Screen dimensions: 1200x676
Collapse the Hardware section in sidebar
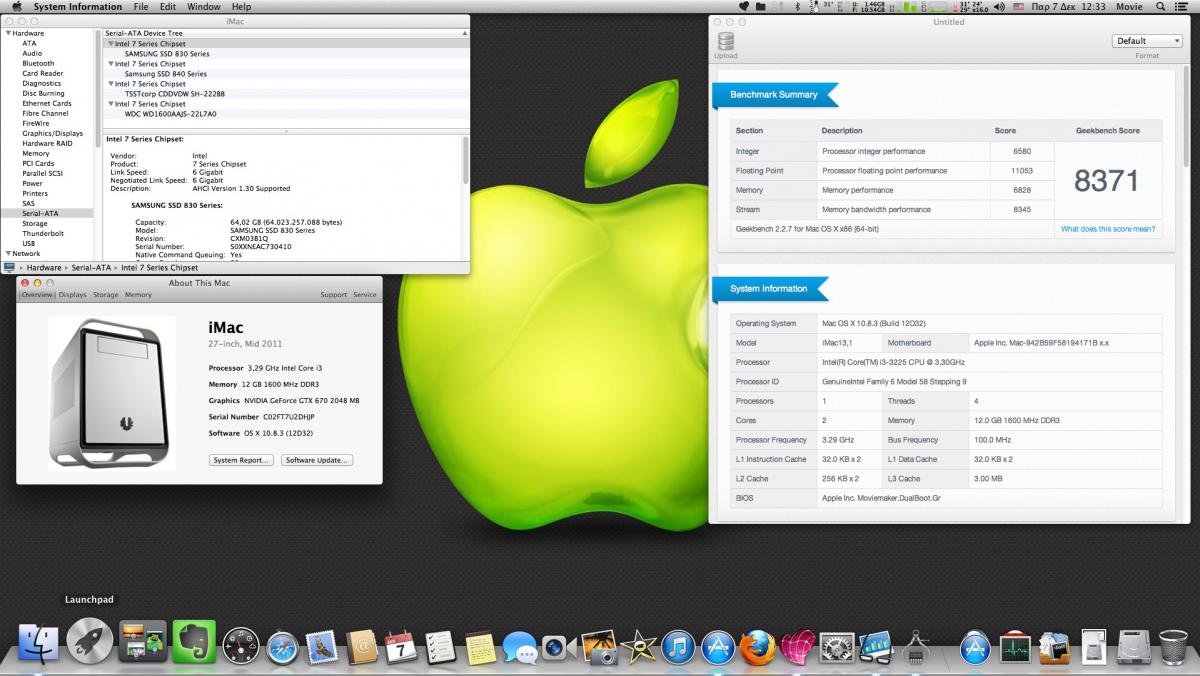point(8,34)
